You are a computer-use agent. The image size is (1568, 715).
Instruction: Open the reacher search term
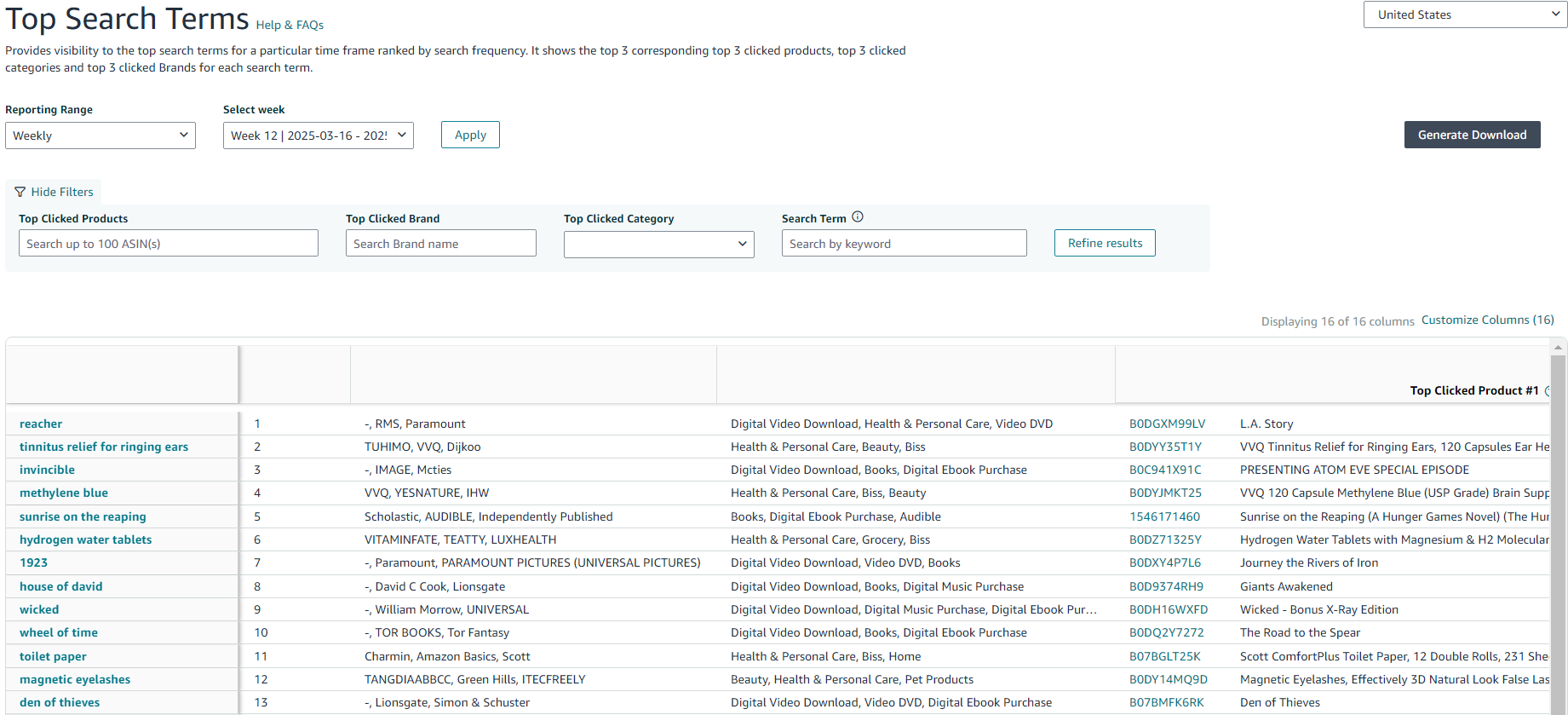click(x=41, y=424)
